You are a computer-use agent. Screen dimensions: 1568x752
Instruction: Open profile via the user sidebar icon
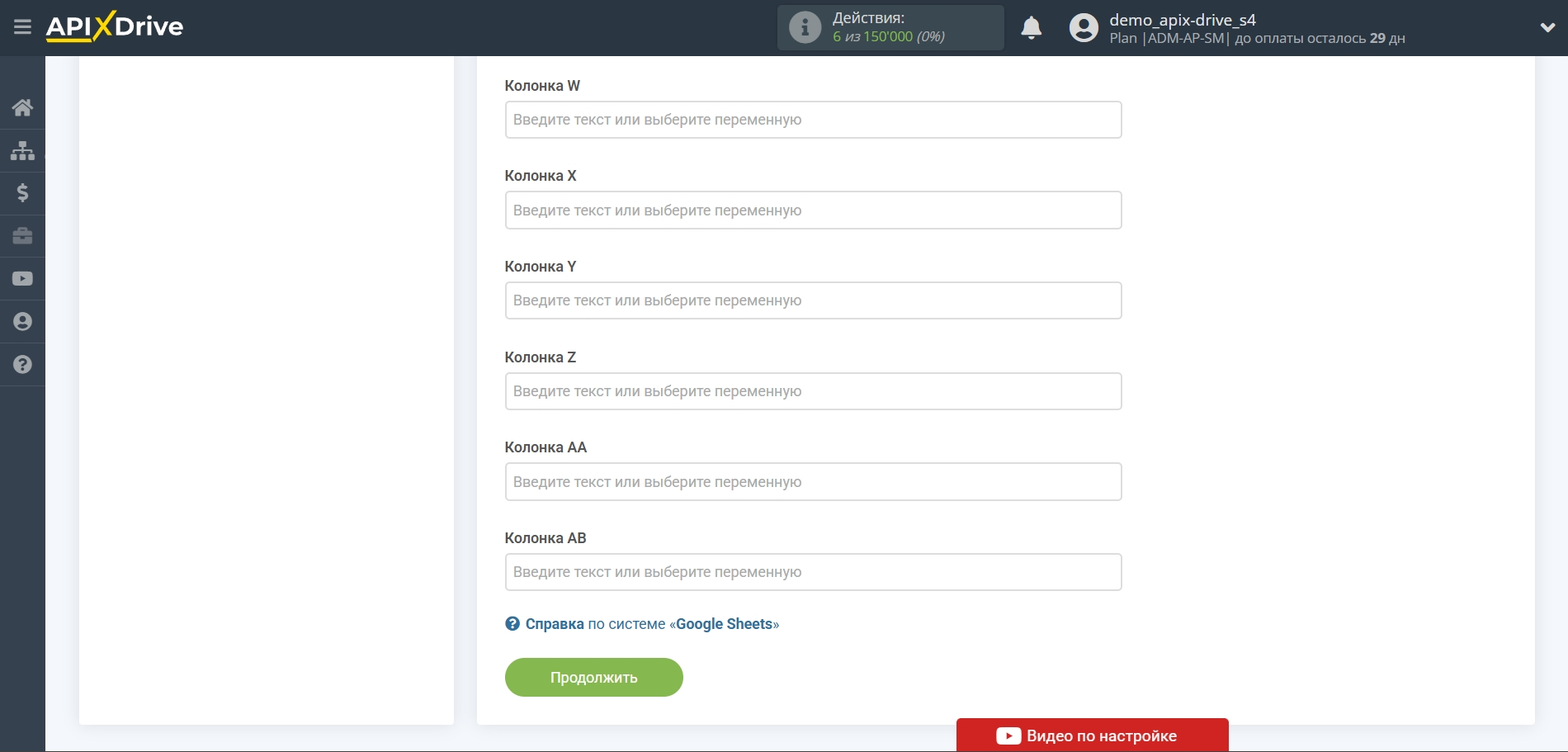pyautogui.click(x=22, y=321)
